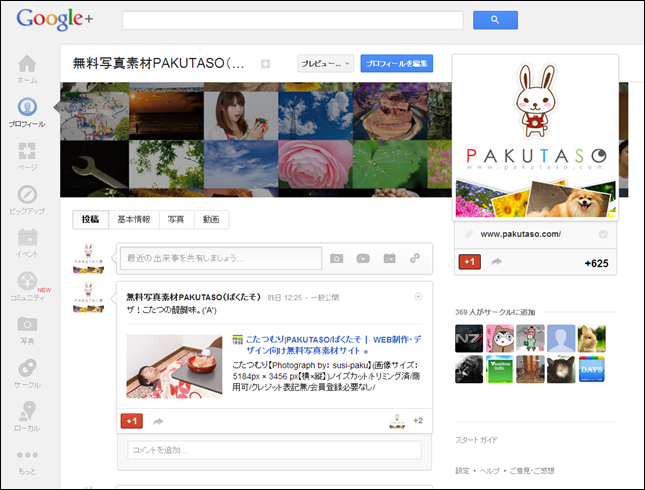Image resolution: width=645 pixels, height=490 pixels.
Task: Click the PAKUTASO rabbit profile picture
Action: point(535,136)
